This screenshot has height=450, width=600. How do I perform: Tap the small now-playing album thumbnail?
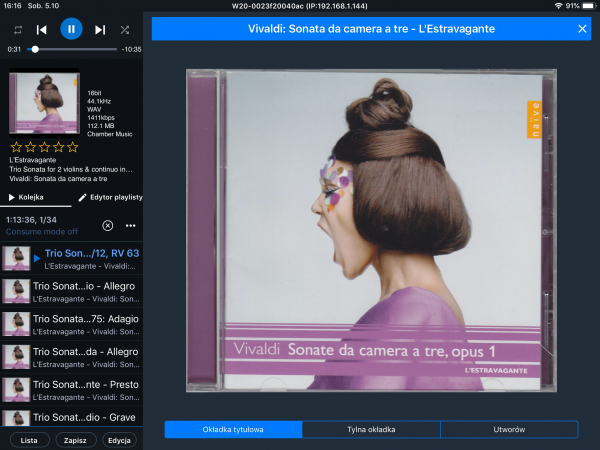[44, 103]
